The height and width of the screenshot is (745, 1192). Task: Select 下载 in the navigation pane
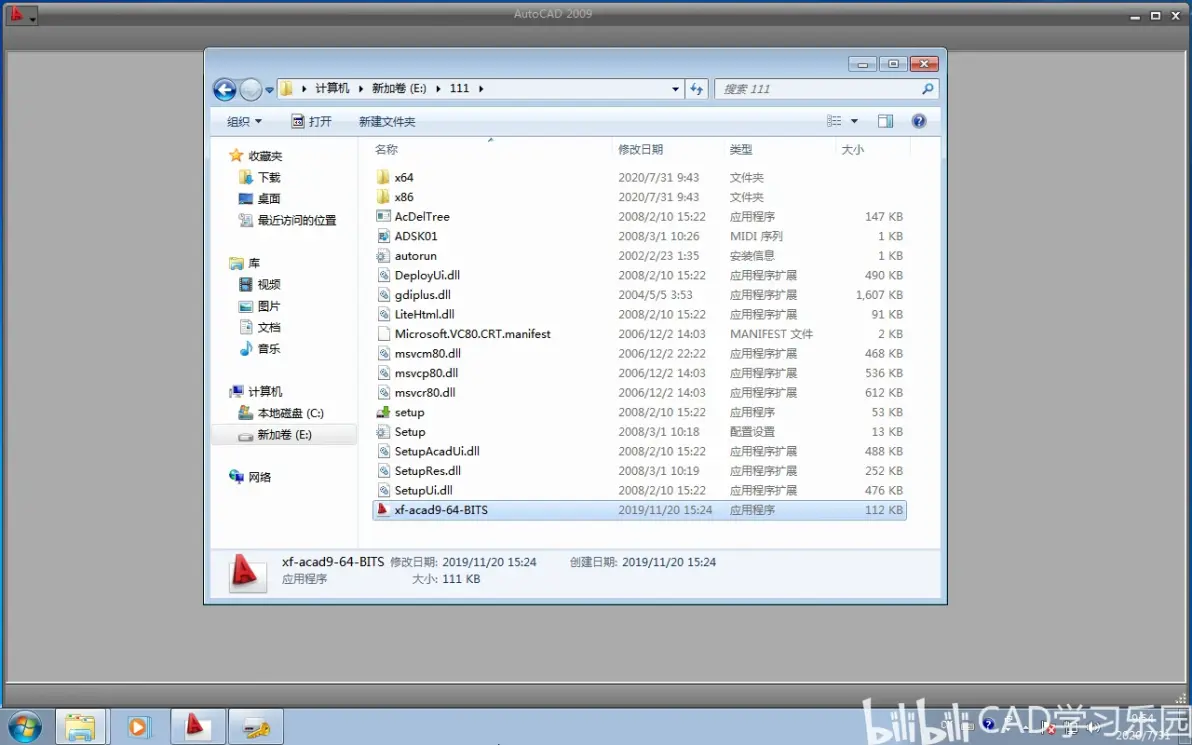[x=260, y=177]
